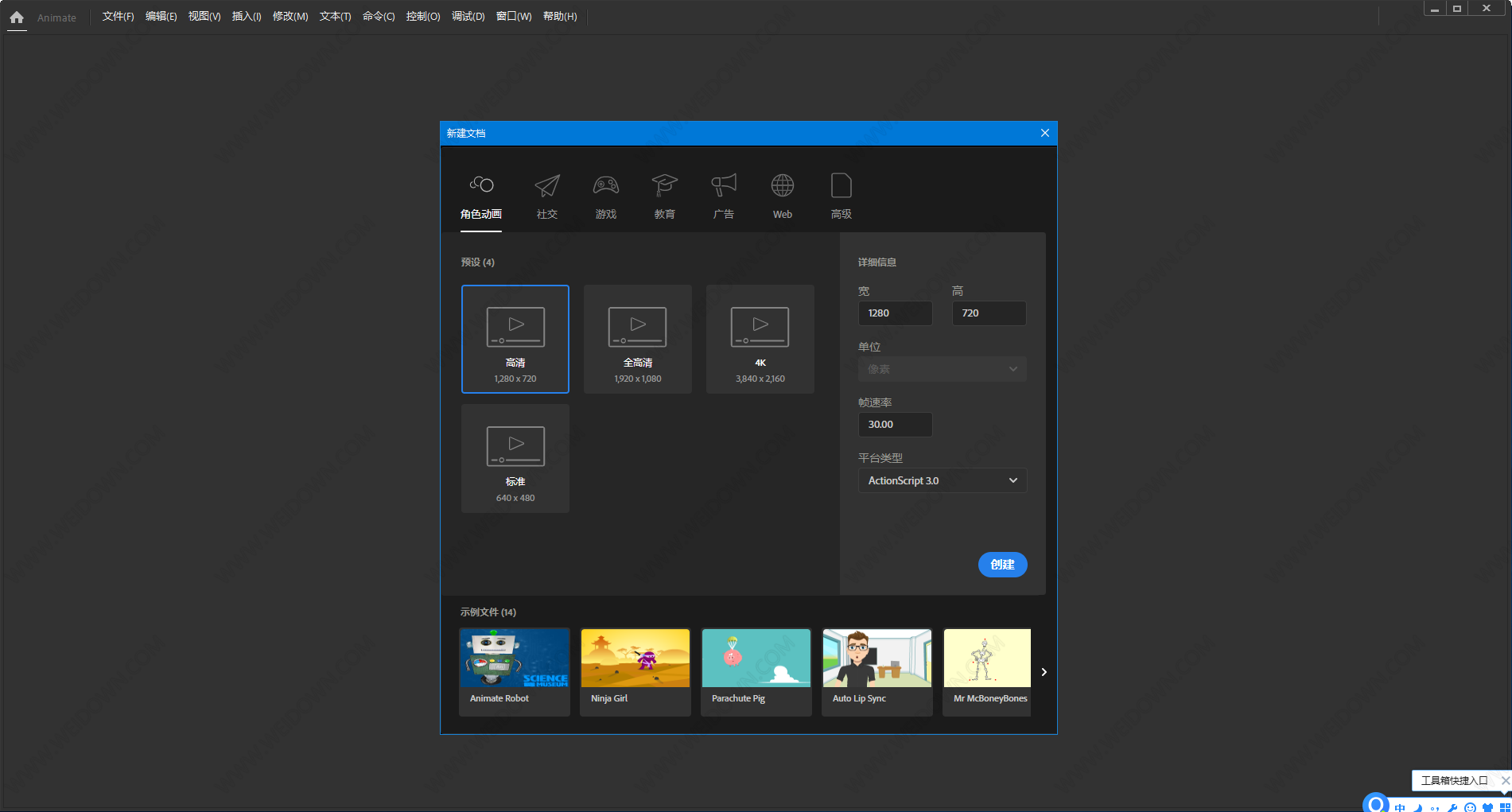The image size is (1512, 812).
Task: Choose the 全高清 1,920 x 1,080 preset
Action: pyautogui.click(x=638, y=339)
